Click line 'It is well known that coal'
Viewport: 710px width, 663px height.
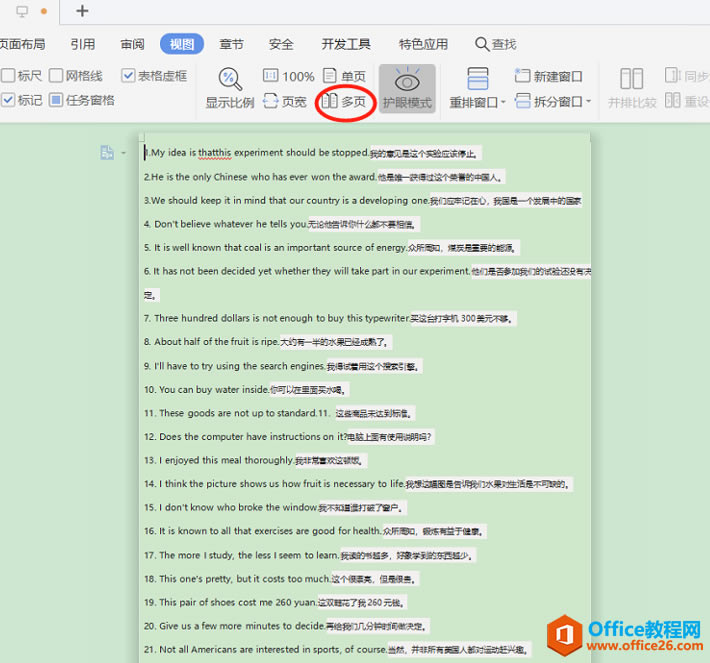click(331, 248)
